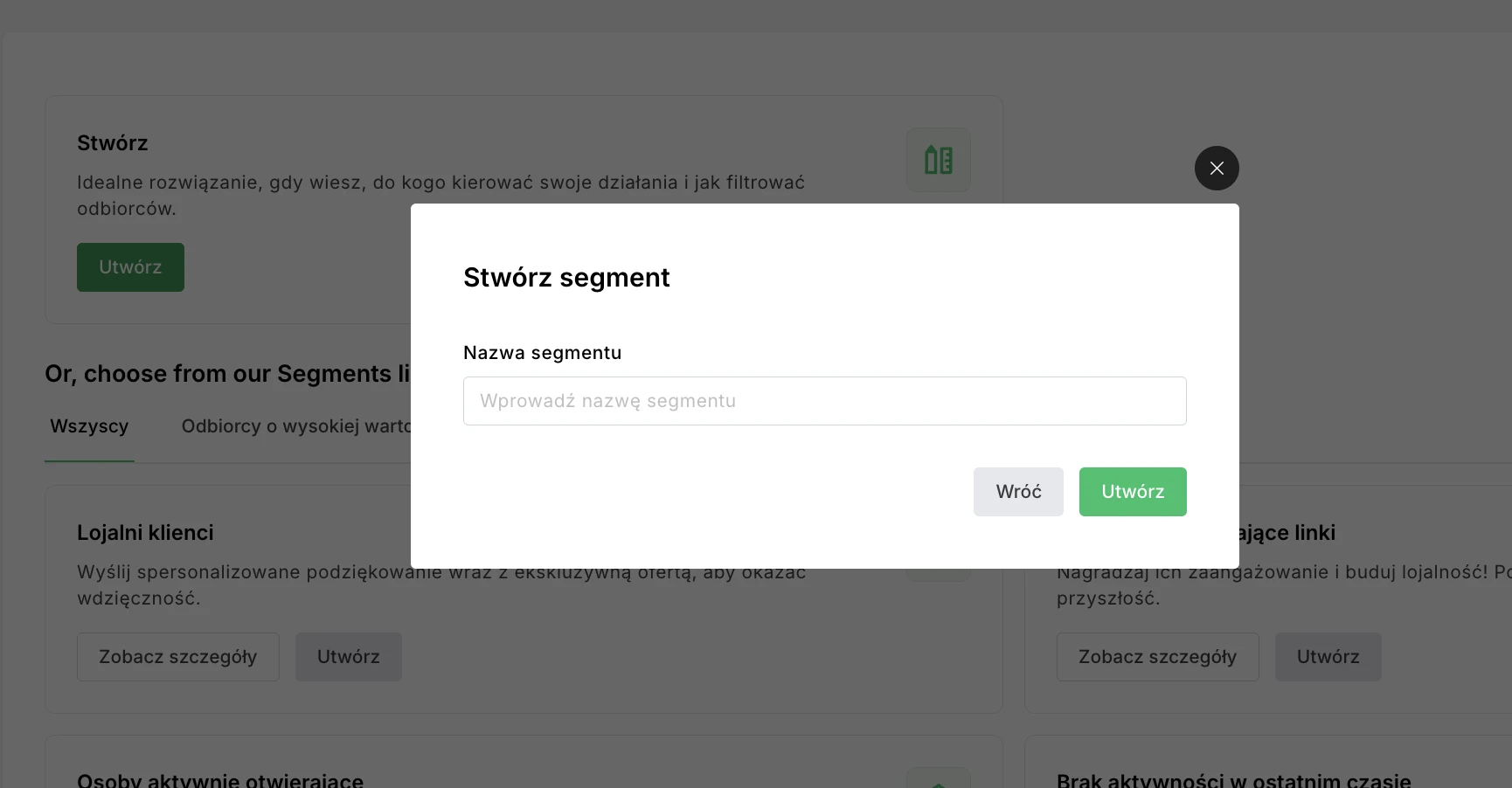The height and width of the screenshot is (788, 1512).
Task: Click the segment icon in the Stwórz card
Action: 938,160
